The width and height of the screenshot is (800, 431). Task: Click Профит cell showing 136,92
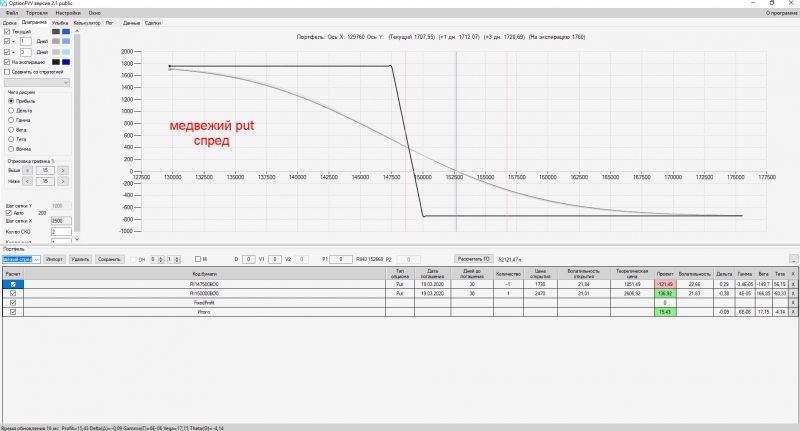[665, 293]
